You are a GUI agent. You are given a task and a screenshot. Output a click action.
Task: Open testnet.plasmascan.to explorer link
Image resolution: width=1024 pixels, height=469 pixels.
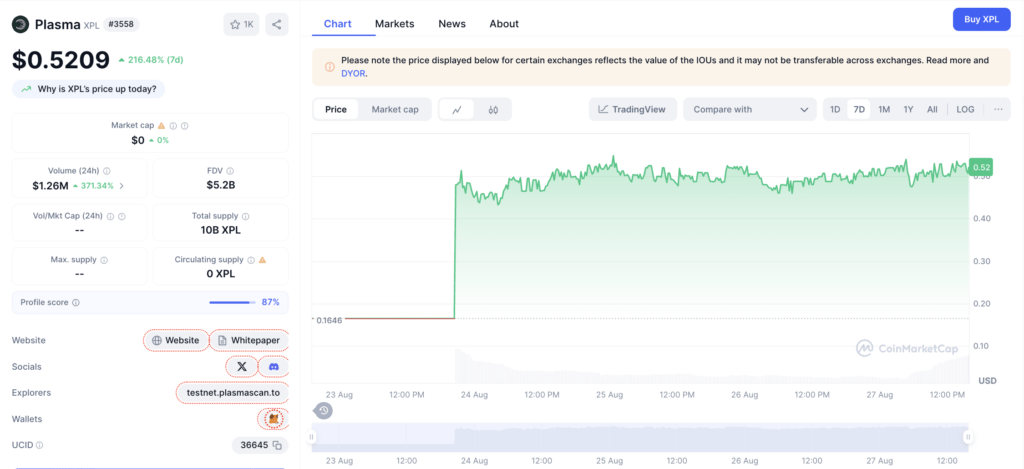click(232, 393)
